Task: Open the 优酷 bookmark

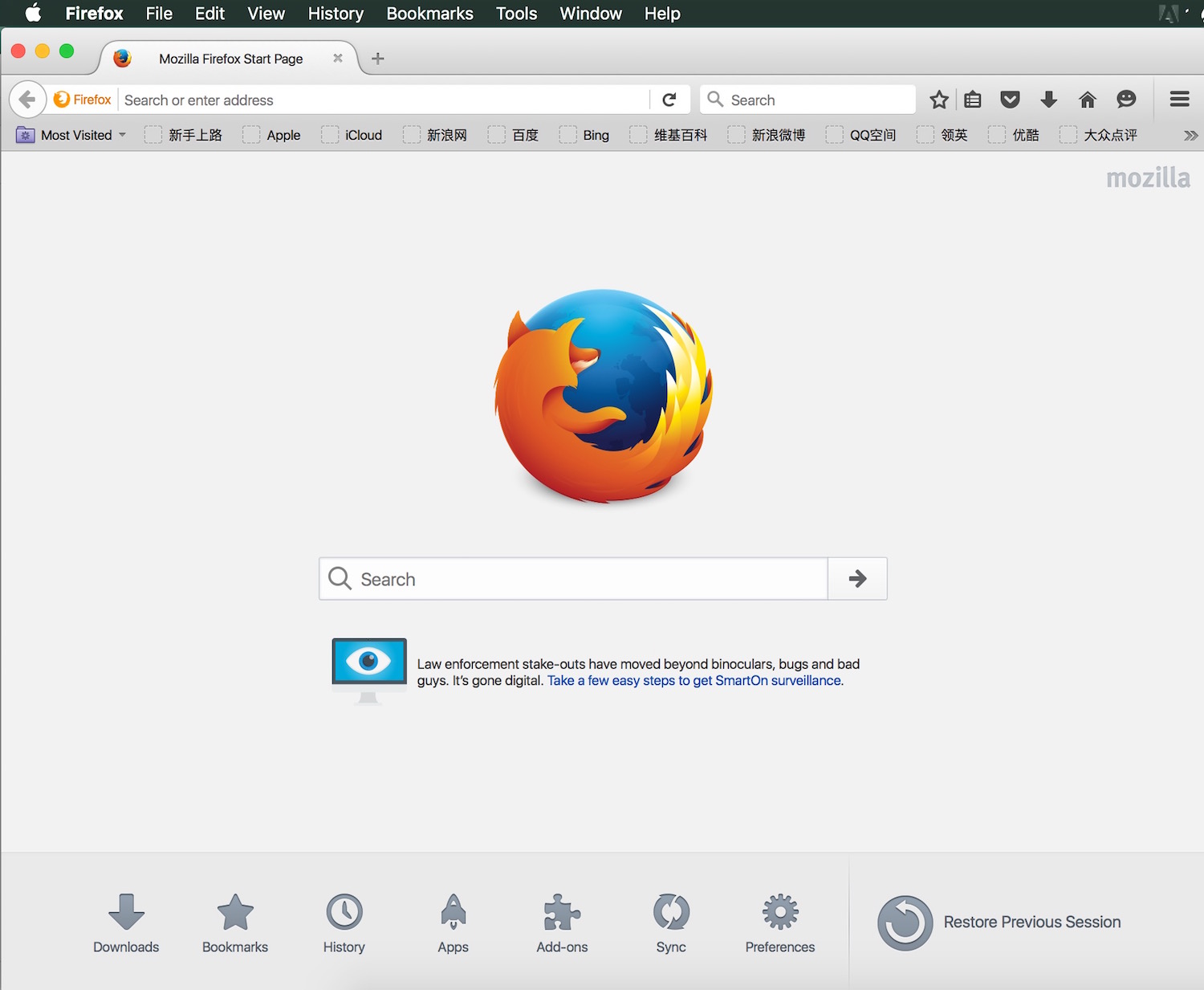Action: [x=1015, y=135]
